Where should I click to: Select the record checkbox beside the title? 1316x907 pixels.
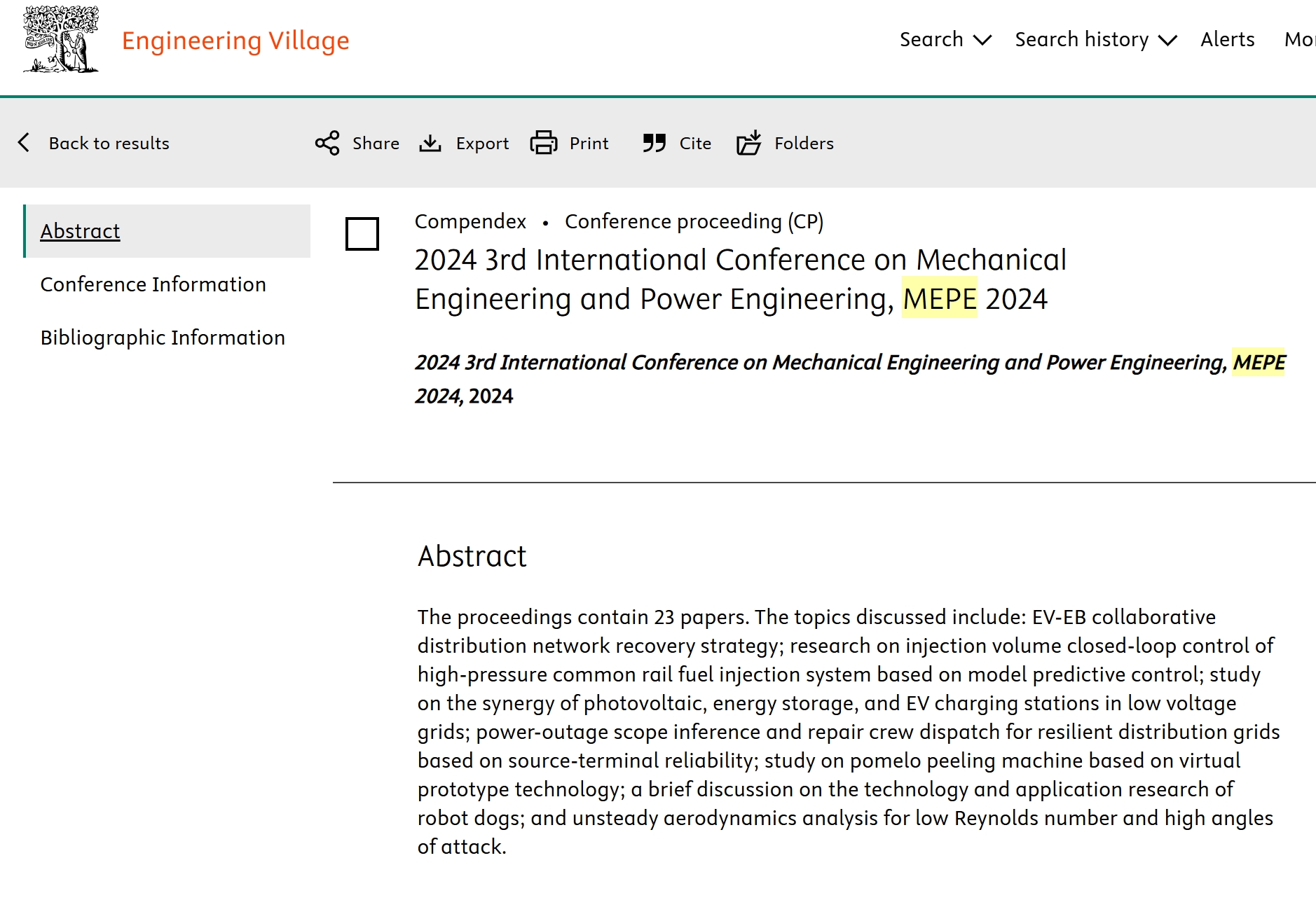(362, 233)
